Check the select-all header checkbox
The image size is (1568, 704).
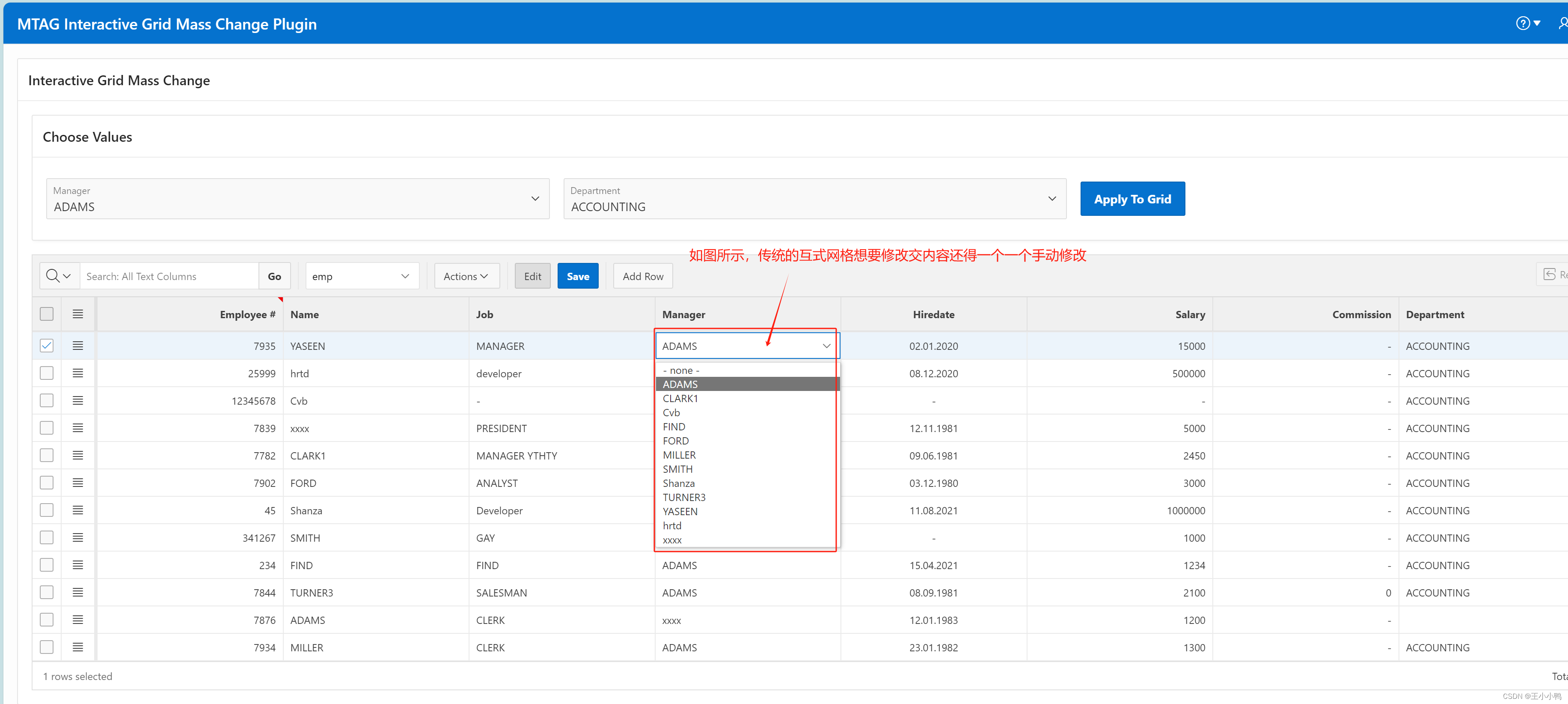[47, 314]
